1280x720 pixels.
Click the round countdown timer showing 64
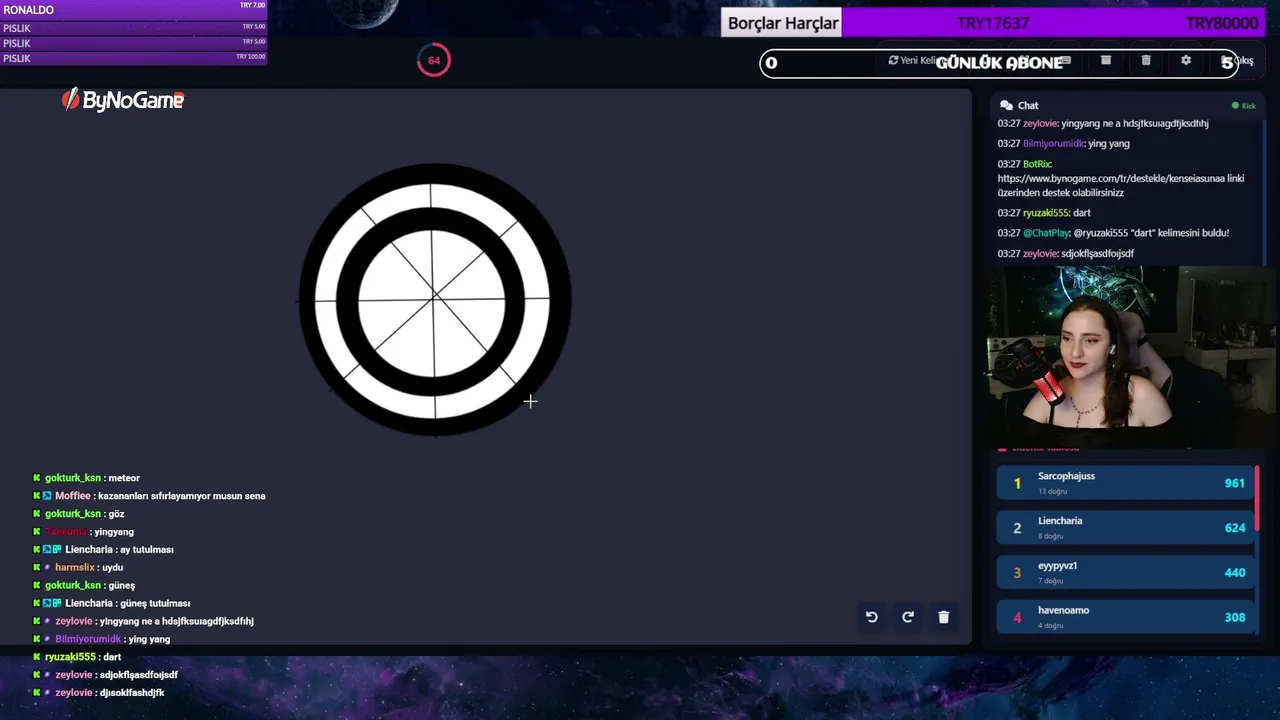click(434, 60)
